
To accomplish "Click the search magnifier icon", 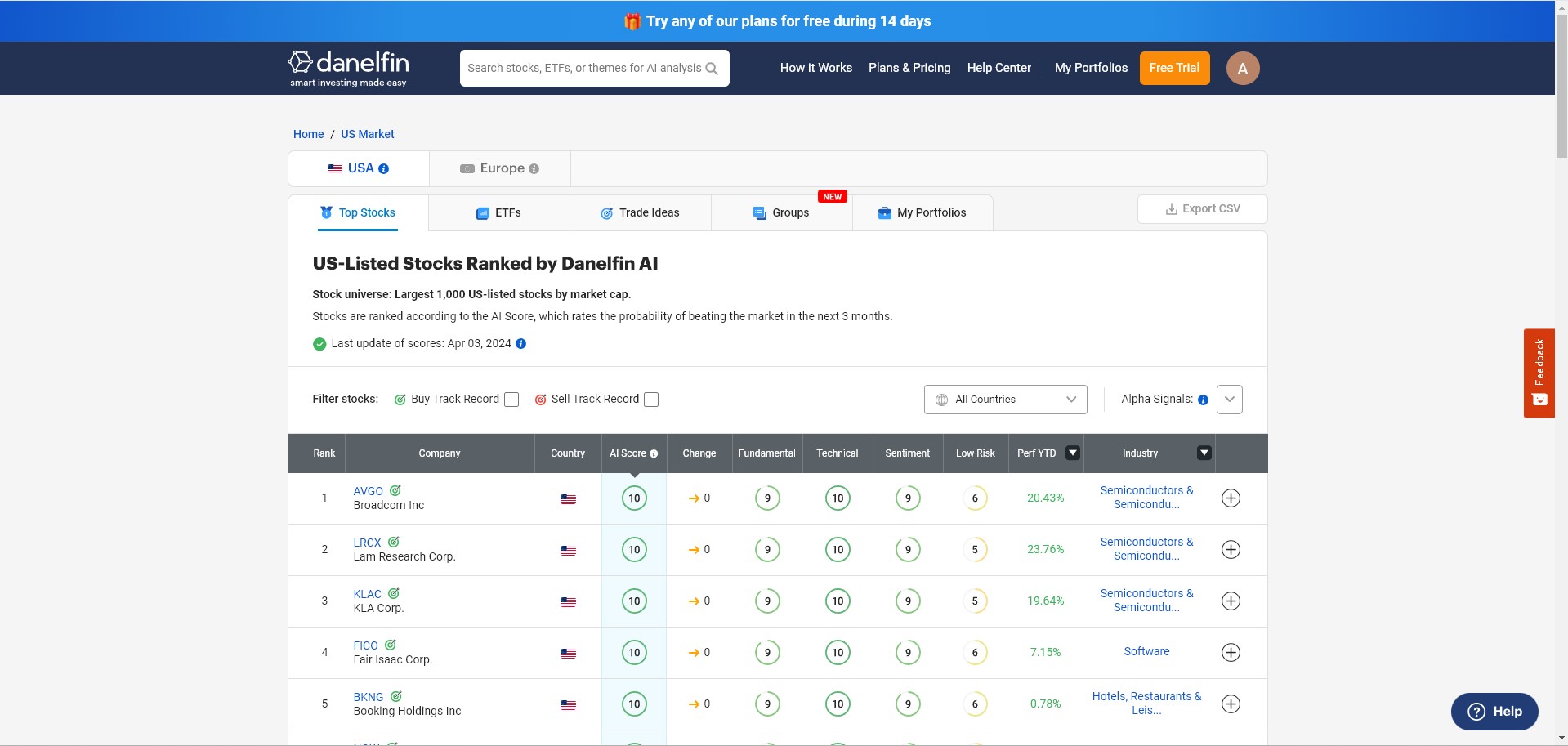I will (x=712, y=69).
